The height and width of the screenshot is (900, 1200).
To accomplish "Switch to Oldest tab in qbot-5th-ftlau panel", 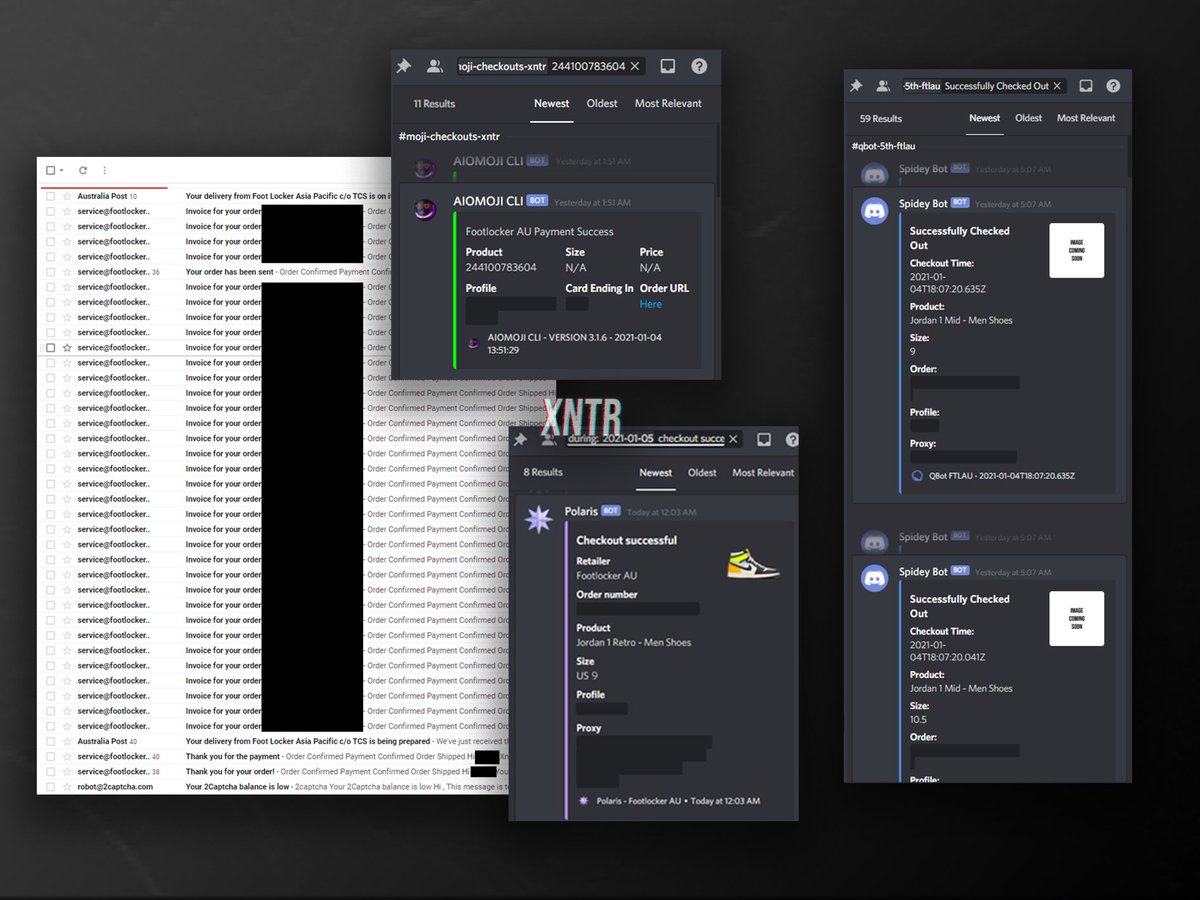I will 1029,118.
